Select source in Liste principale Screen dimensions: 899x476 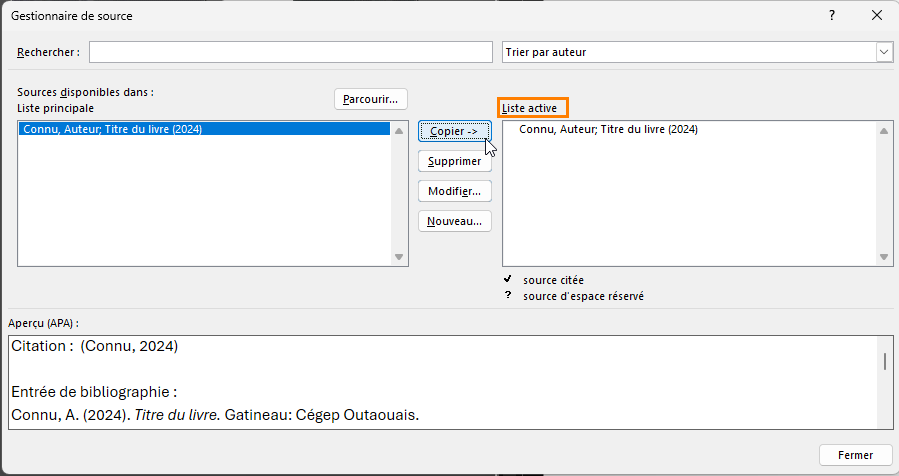(x=110, y=129)
